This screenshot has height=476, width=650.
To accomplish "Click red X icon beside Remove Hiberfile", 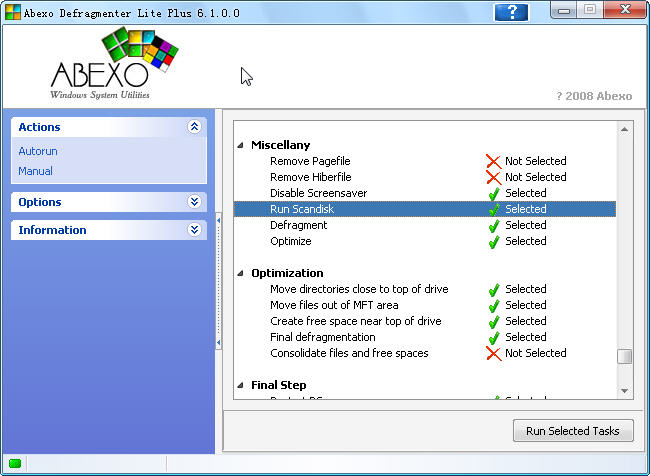I will (x=493, y=177).
